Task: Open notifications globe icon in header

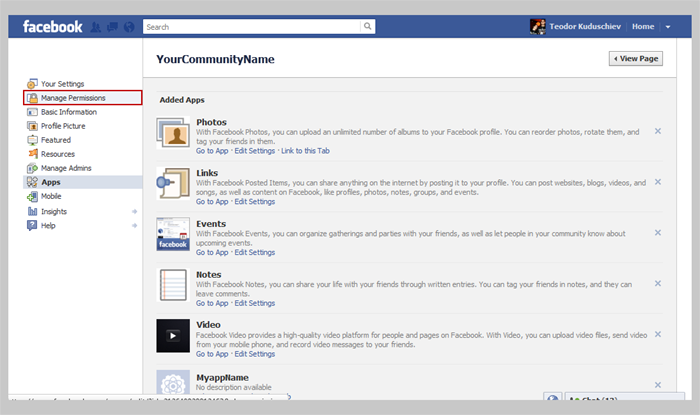Action: tap(129, 27)
